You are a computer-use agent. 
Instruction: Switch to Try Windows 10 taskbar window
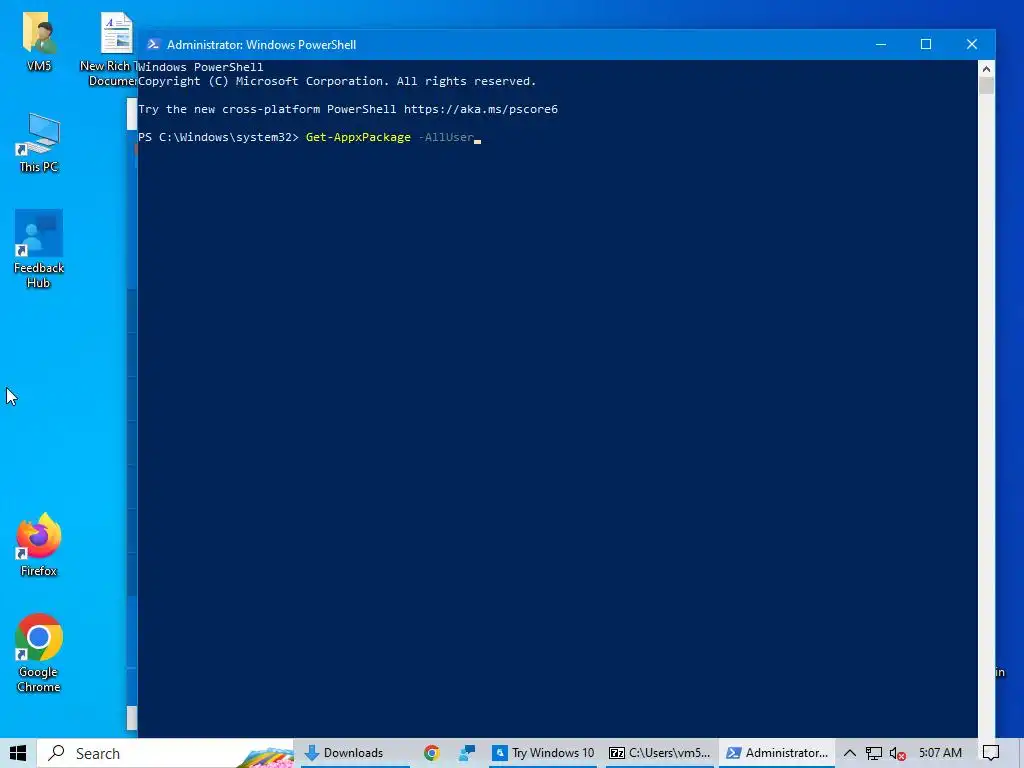click(x=543, y=753)
